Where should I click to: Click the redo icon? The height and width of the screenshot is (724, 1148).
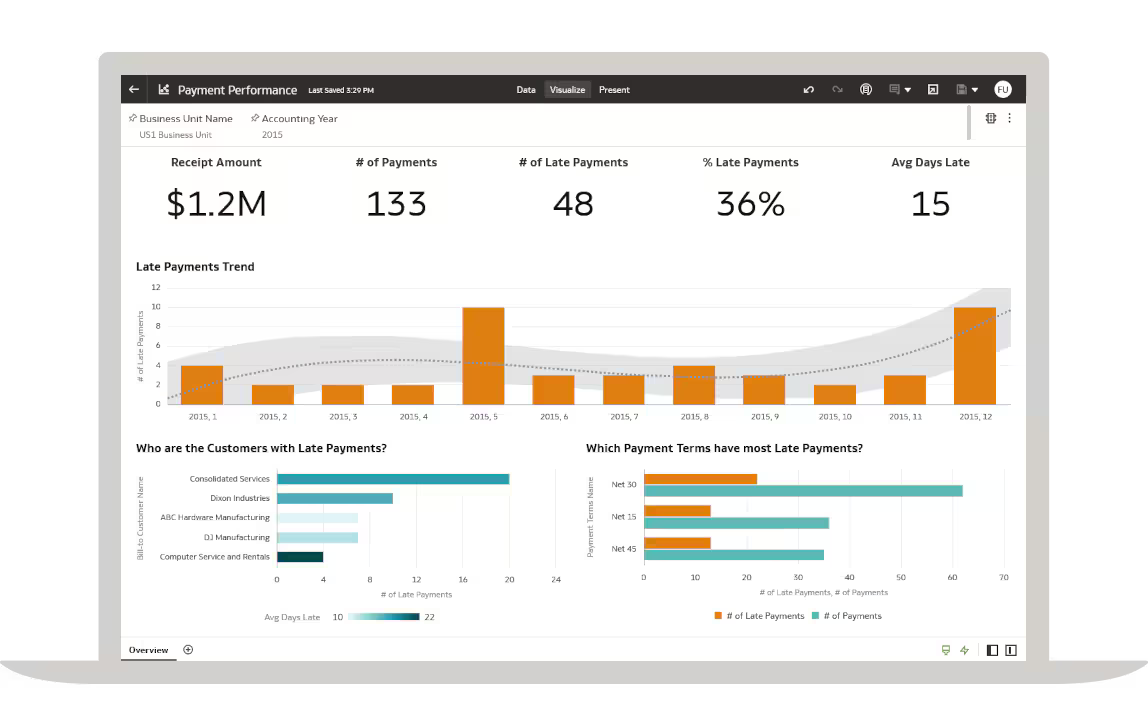[x=837, y=90]
